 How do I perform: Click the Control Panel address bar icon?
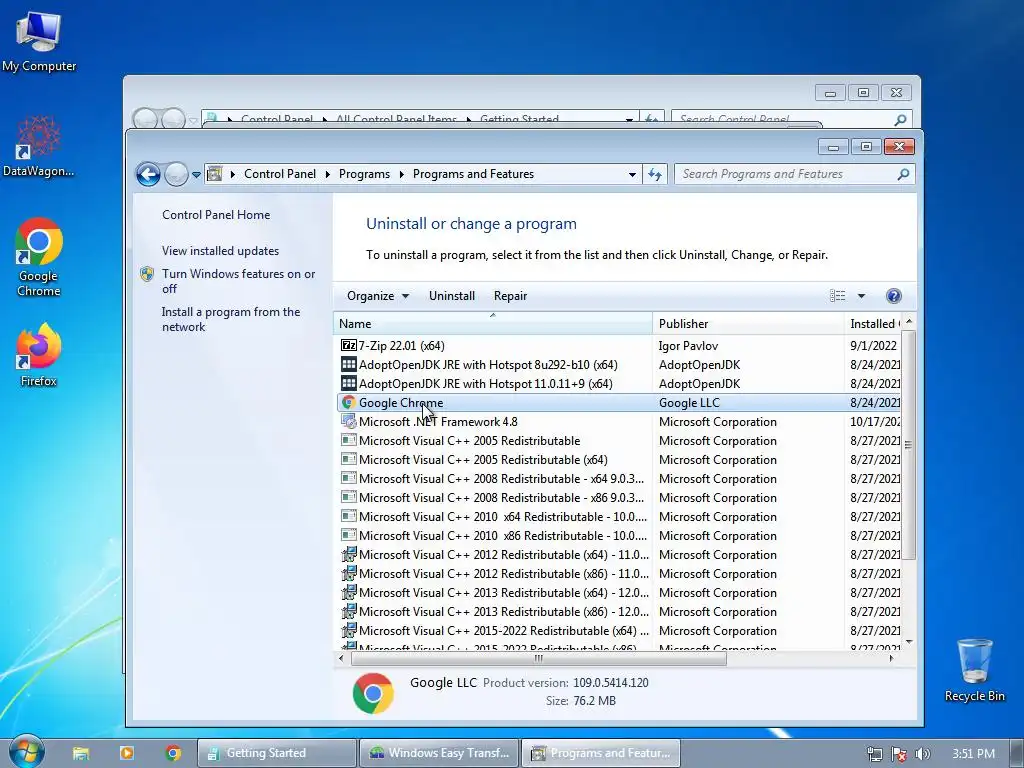coord(214,174)
